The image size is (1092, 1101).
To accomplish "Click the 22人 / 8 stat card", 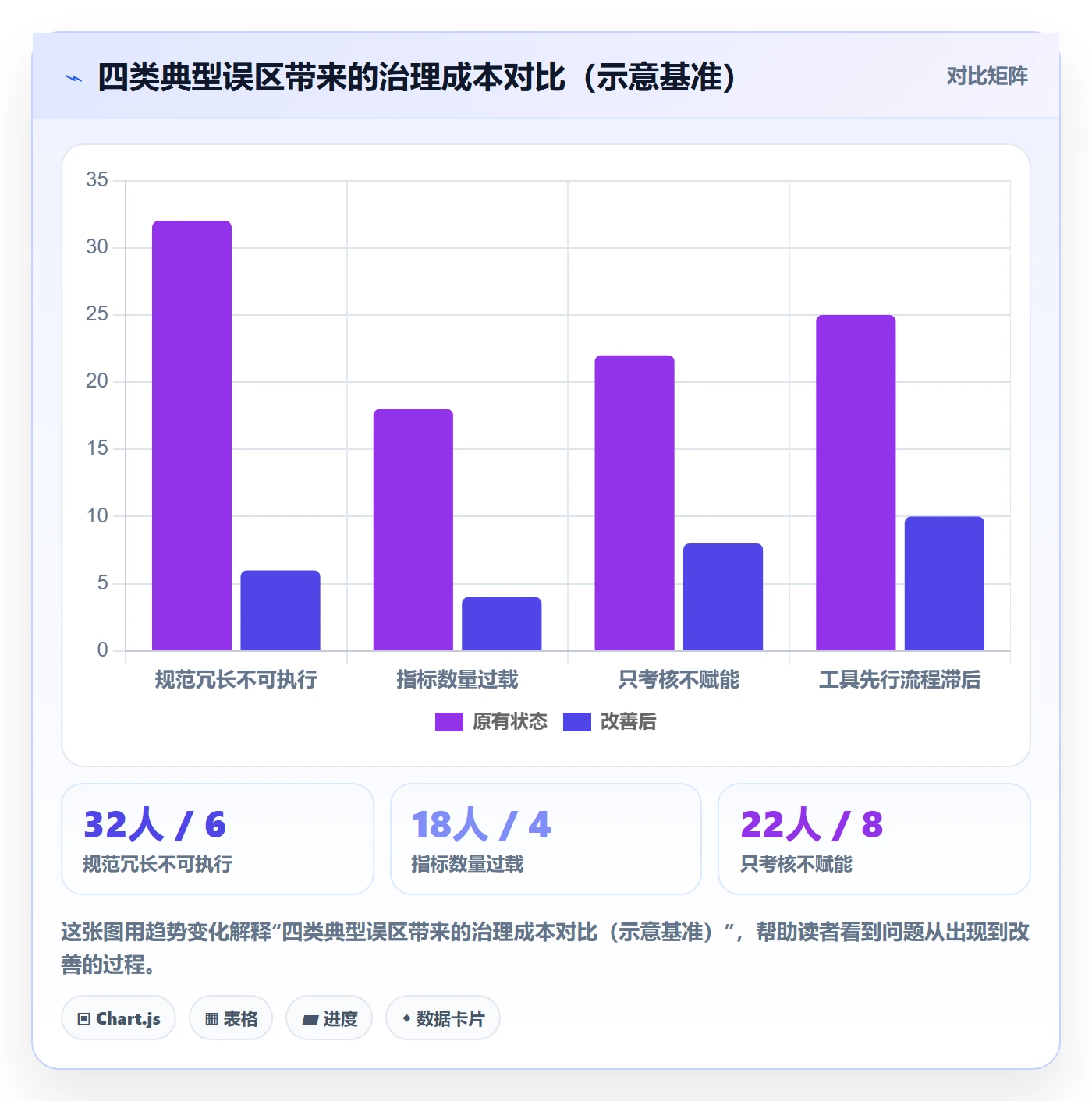I will click(874, 839).
